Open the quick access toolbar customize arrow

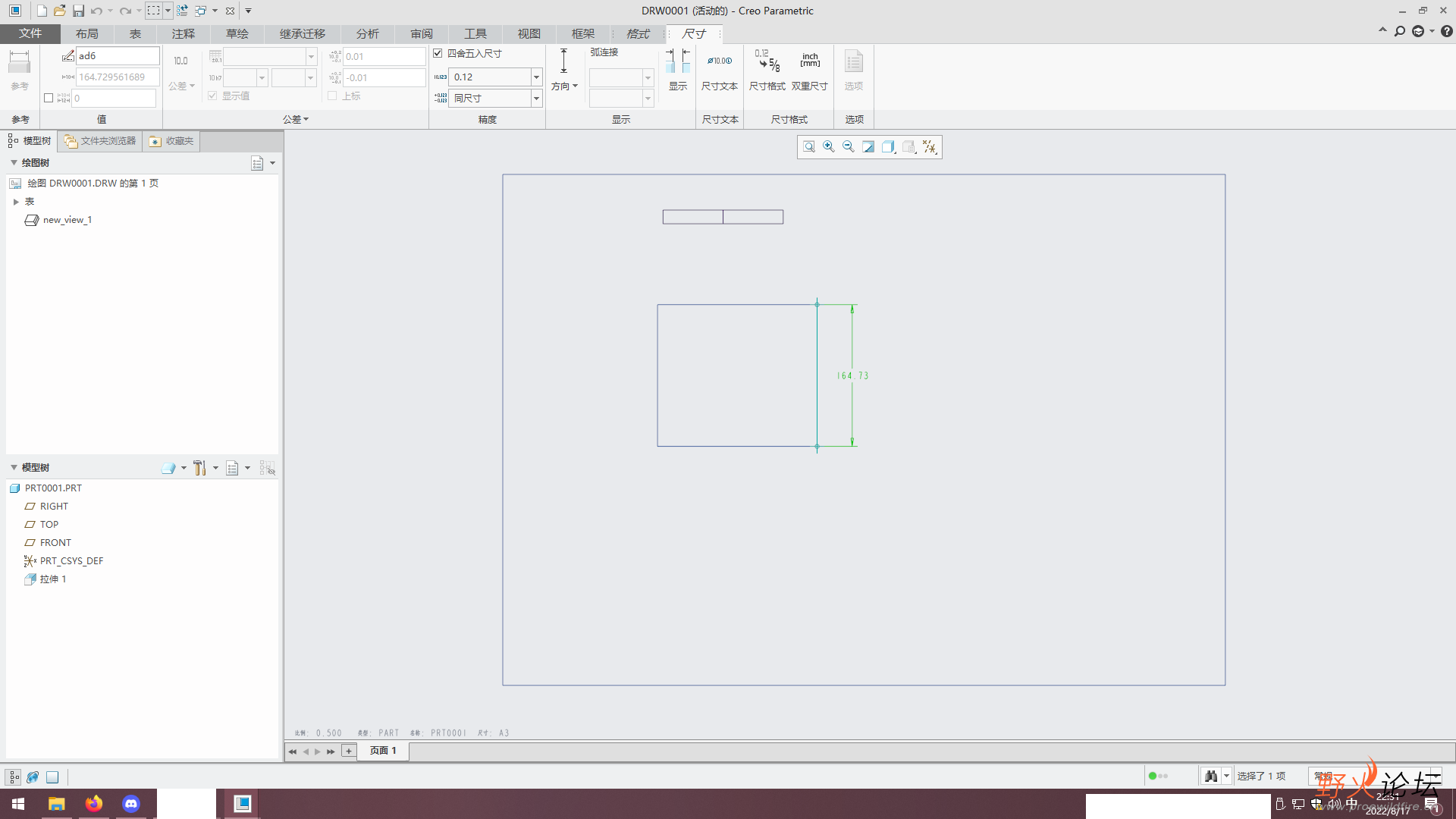[x=248, y=11]
